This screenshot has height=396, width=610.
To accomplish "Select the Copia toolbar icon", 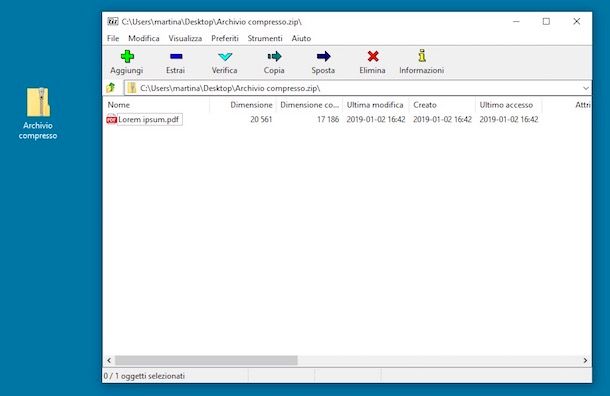I will pyautogui.click(x=274, y=56).
